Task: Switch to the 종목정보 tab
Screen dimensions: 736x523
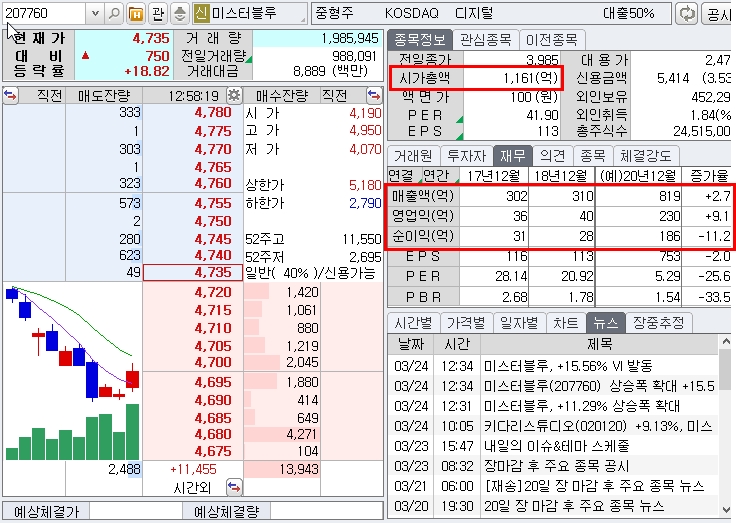Action: 420,40
